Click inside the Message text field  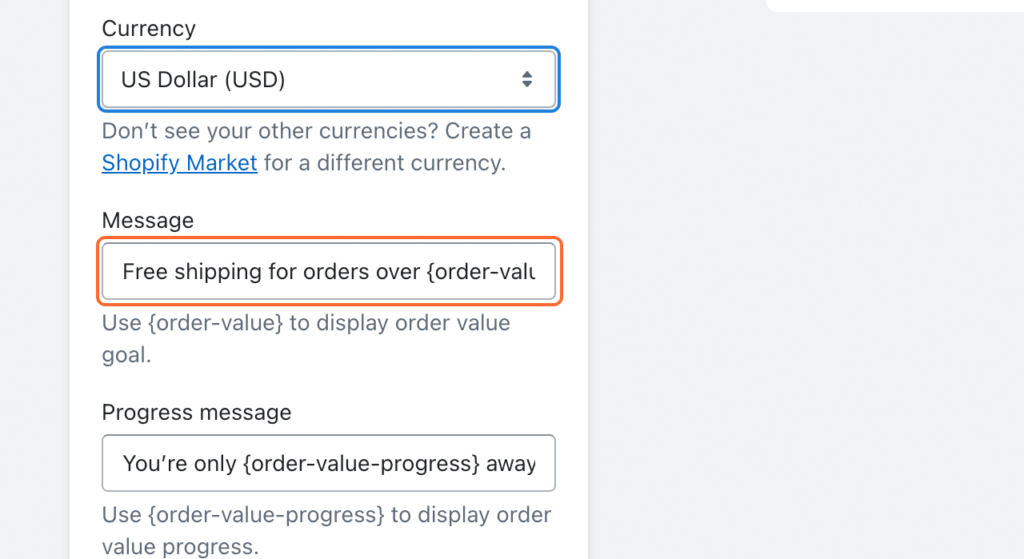point(328,271)
